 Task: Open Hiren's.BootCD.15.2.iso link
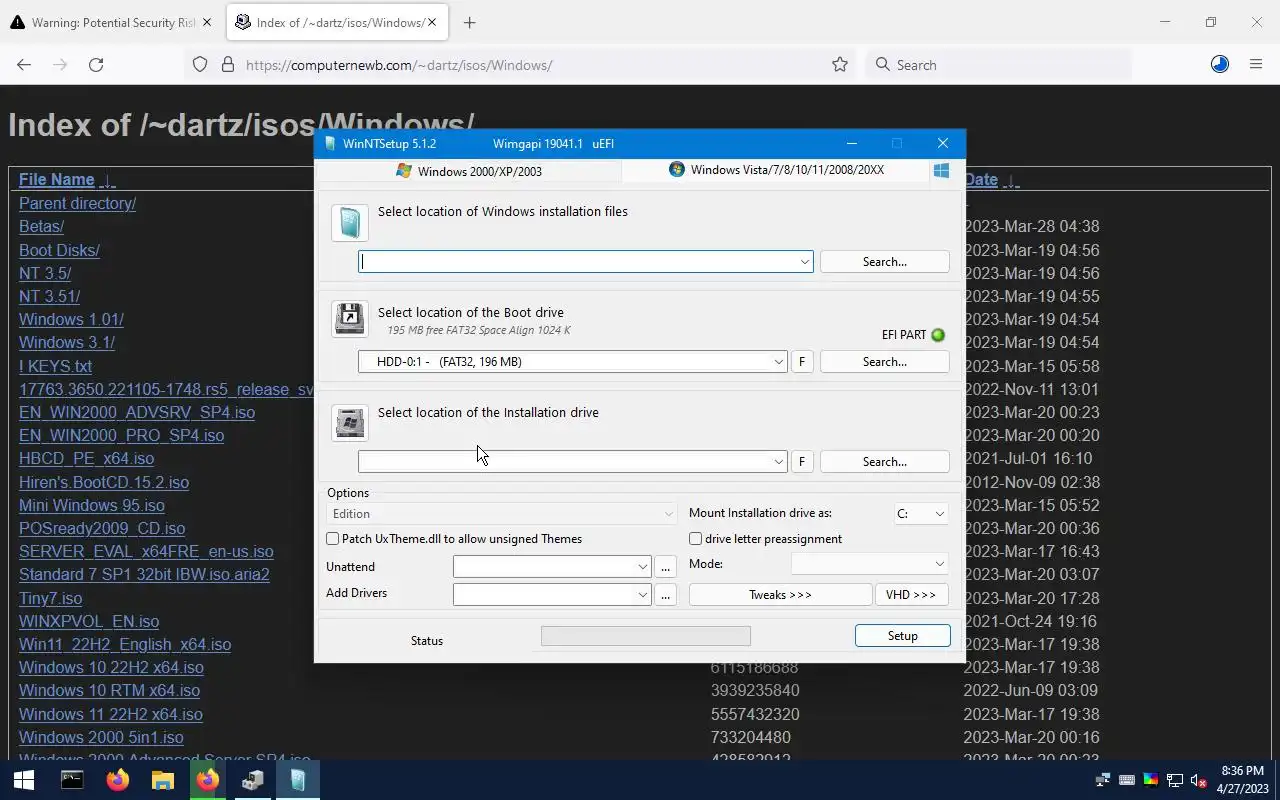104,483
